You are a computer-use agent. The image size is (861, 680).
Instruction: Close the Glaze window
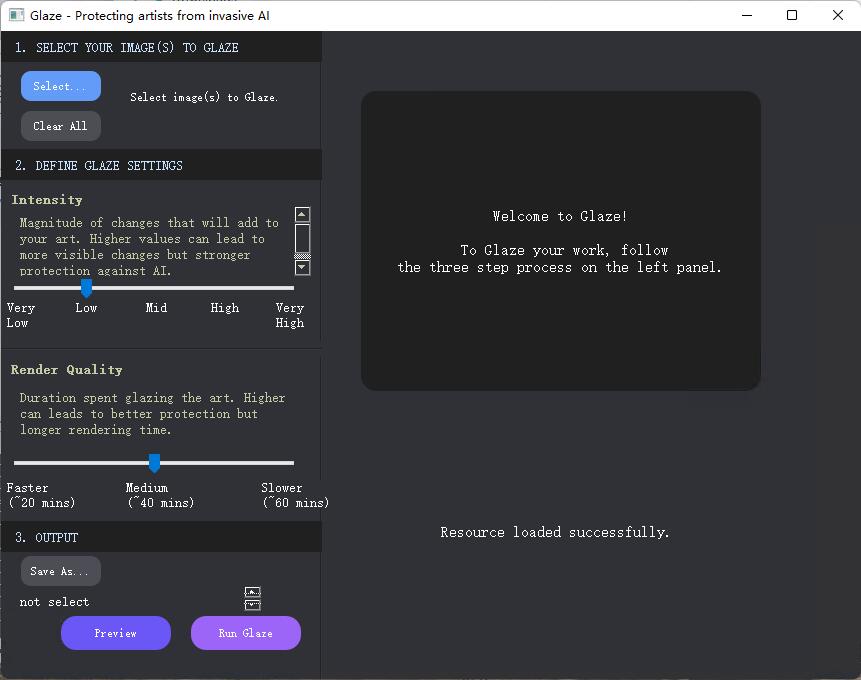(838, 15)
